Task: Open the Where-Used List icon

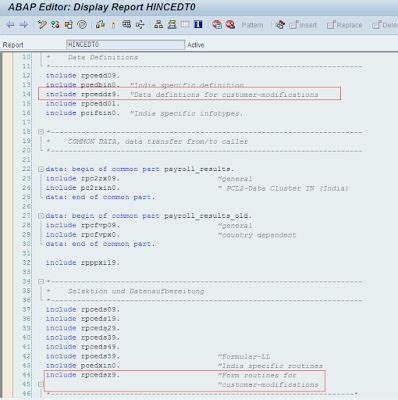Action: 140,25
